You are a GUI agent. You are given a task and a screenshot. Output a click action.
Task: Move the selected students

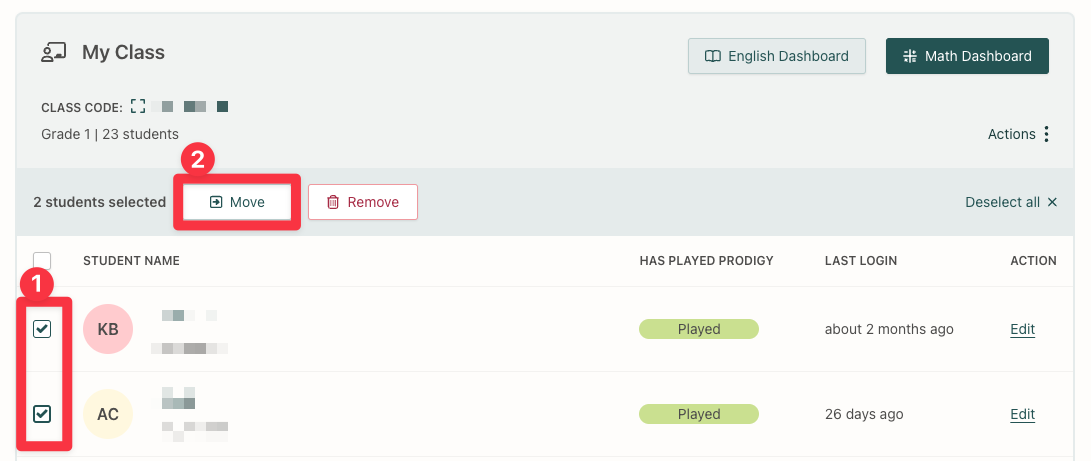pos(237,202)
